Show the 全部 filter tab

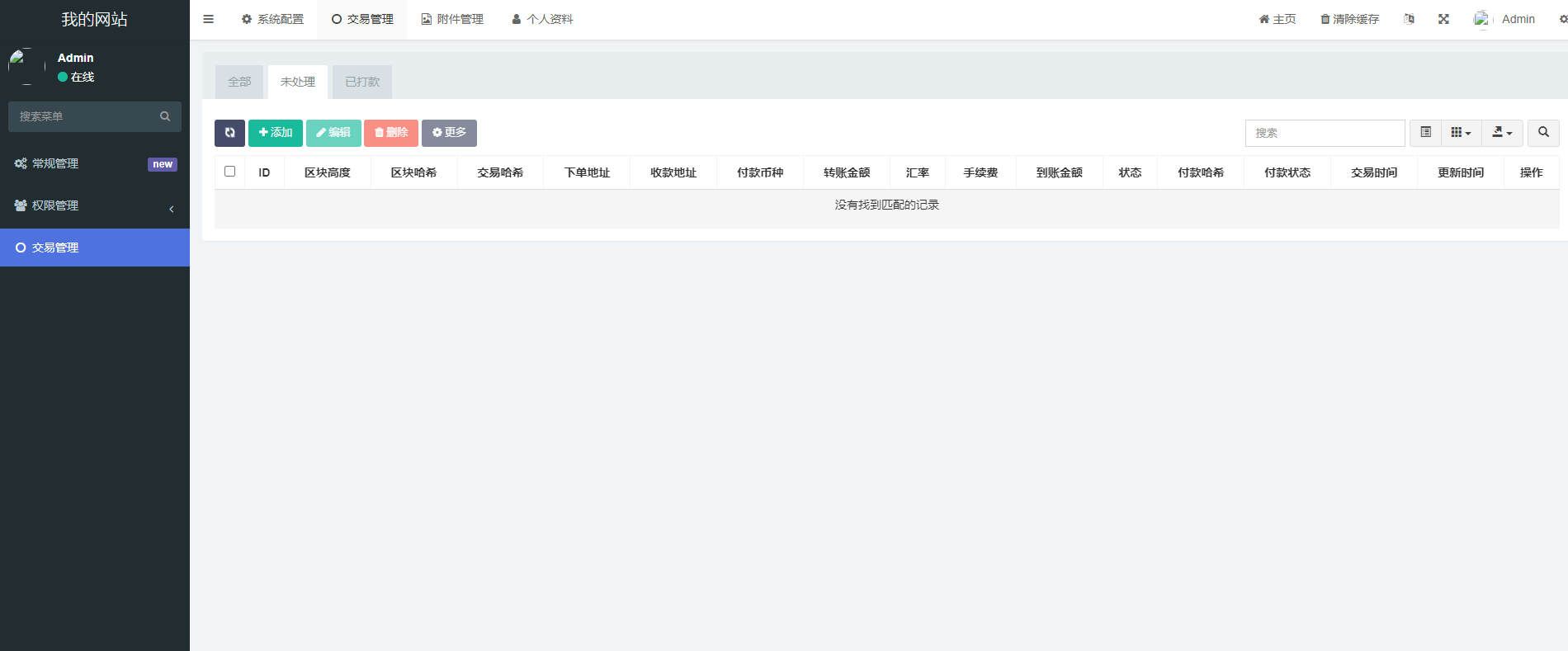(x=239, y=82)
